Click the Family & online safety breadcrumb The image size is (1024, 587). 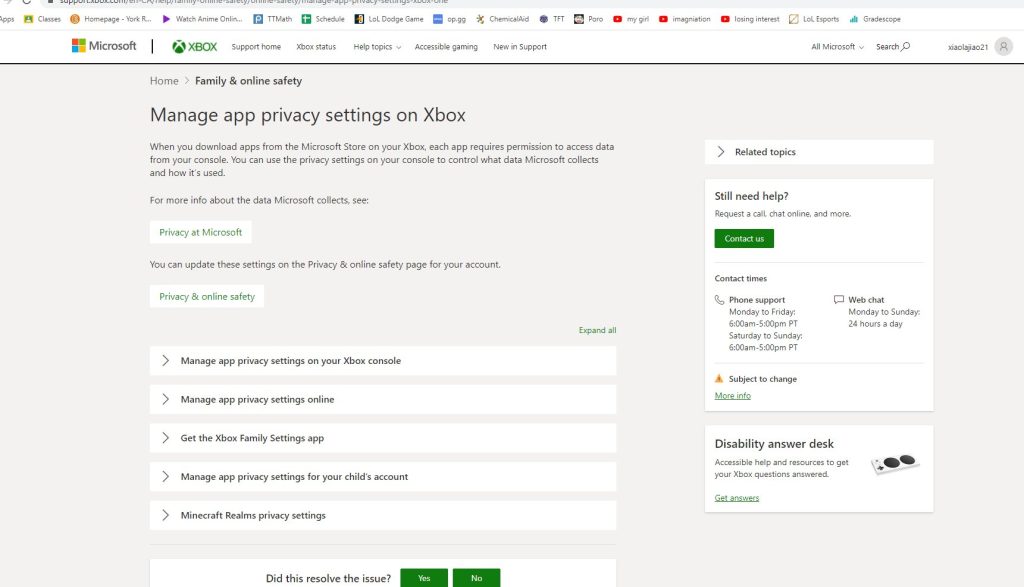tap(248, 80)
